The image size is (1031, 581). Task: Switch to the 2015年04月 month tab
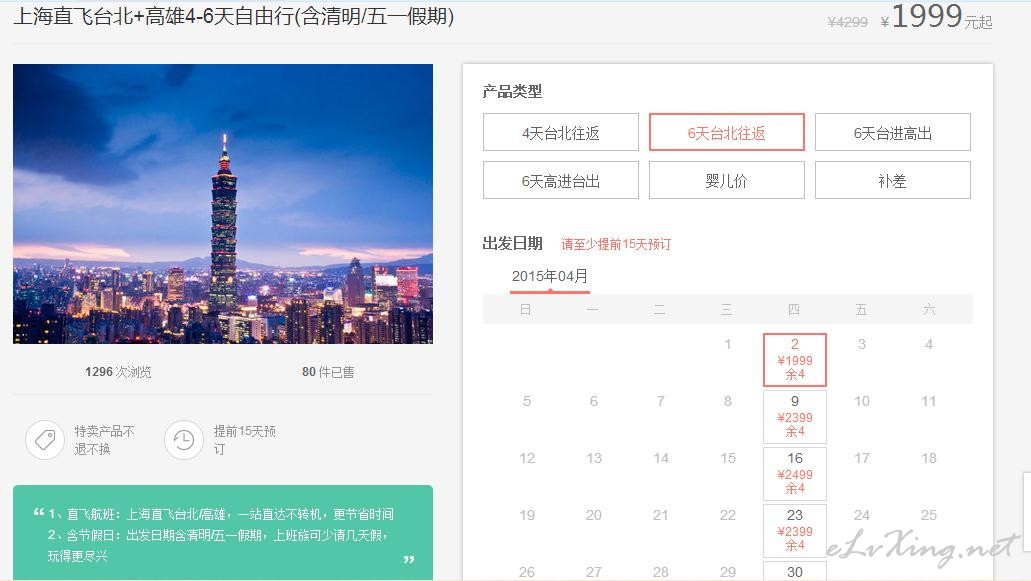click(549, 276)
